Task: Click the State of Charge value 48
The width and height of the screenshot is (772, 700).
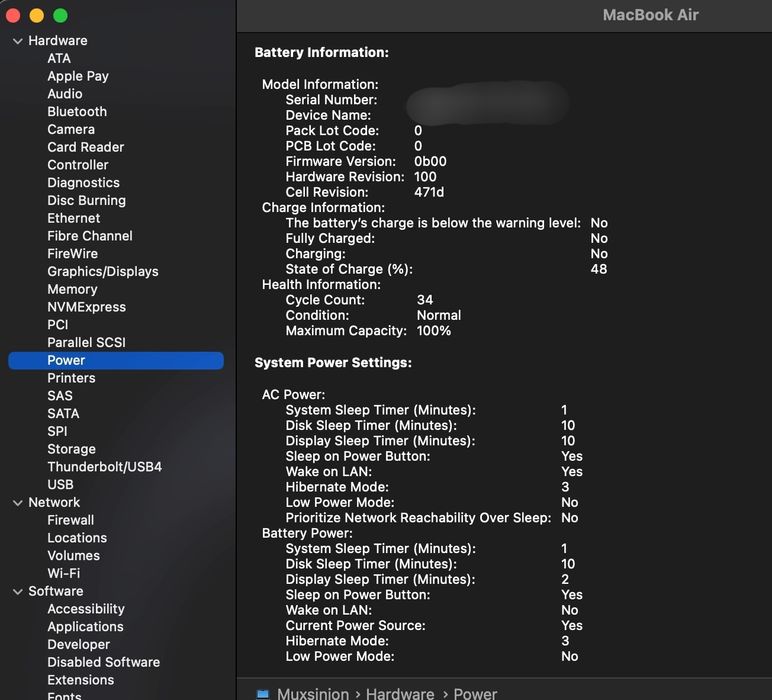Action: (599, 269)
